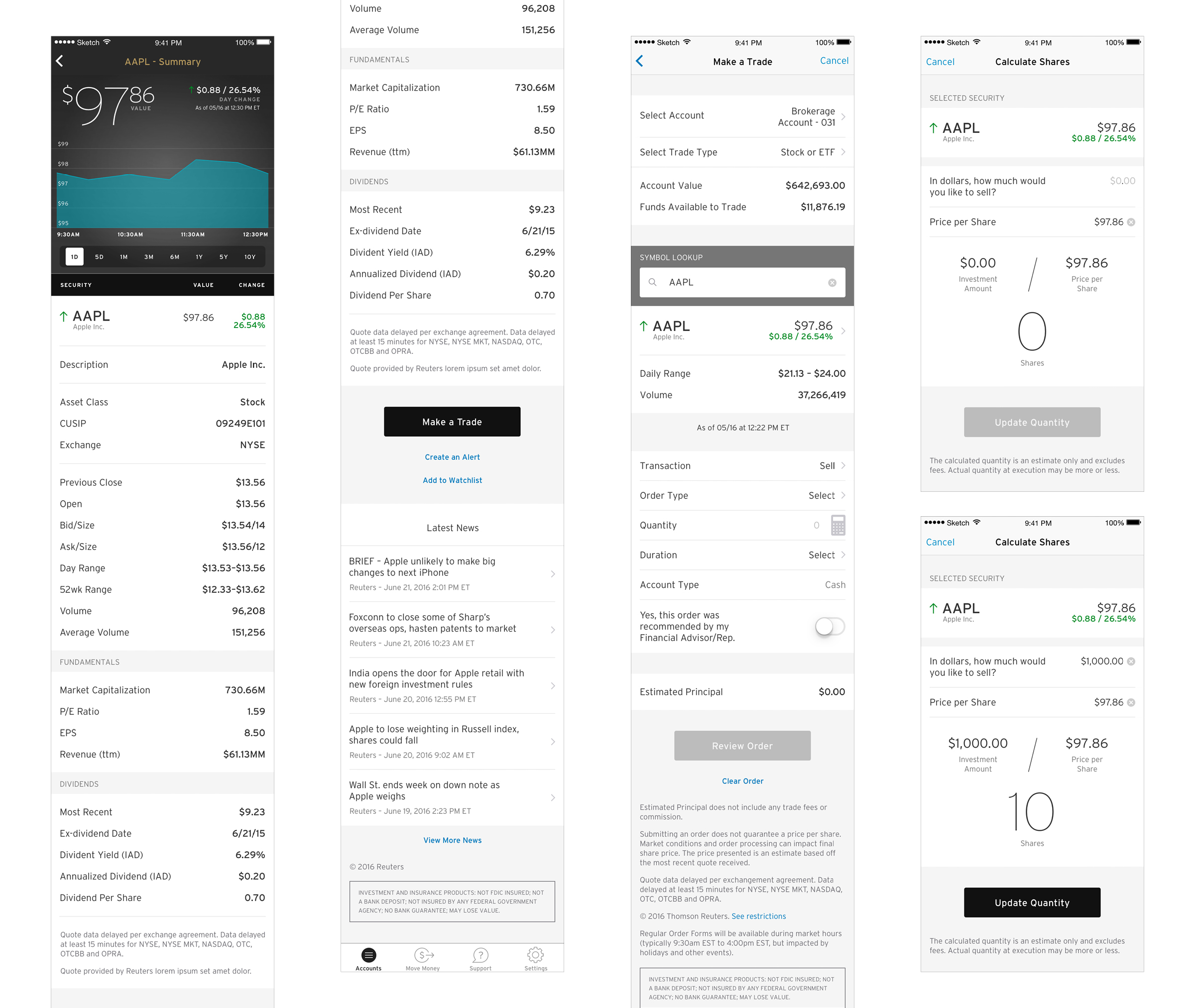Screen dimensions: 1195x1008
Task: Open Russell index news article chevron
Action: click(x=553, y=742)
